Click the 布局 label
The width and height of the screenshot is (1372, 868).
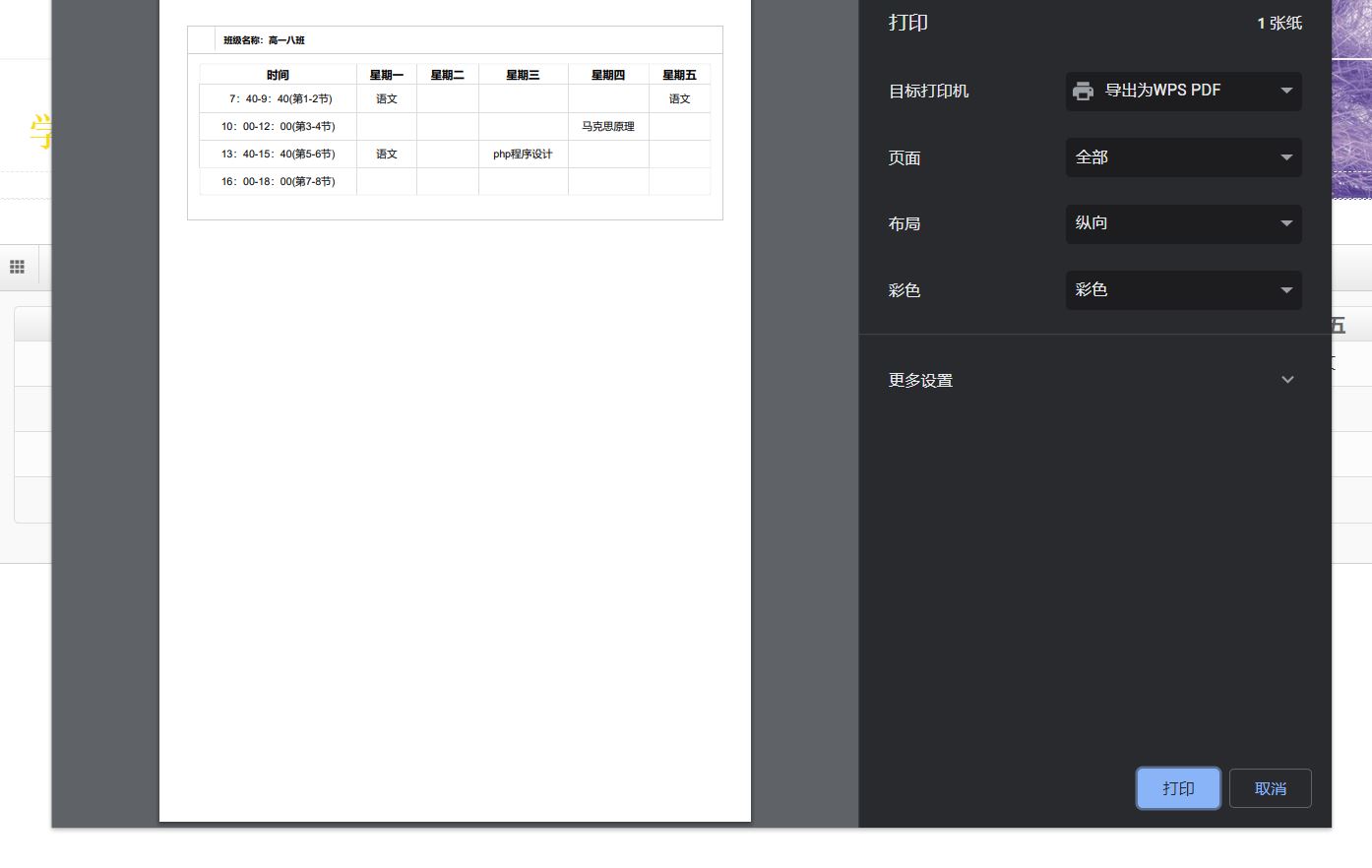pos(904,223)
